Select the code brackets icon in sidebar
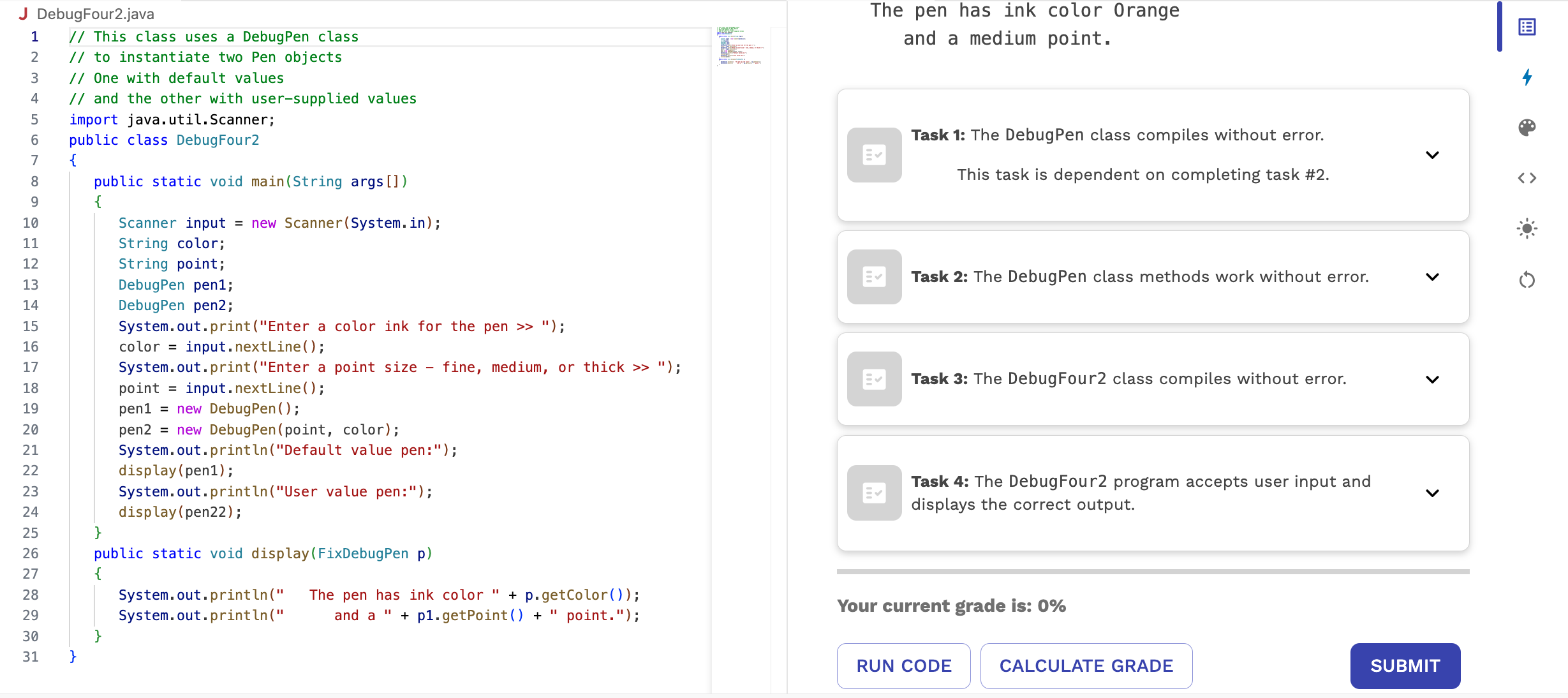Image resolution: width=1568 pixels, height=698 pixels. pyautogui.click(x=1527, y=178)
